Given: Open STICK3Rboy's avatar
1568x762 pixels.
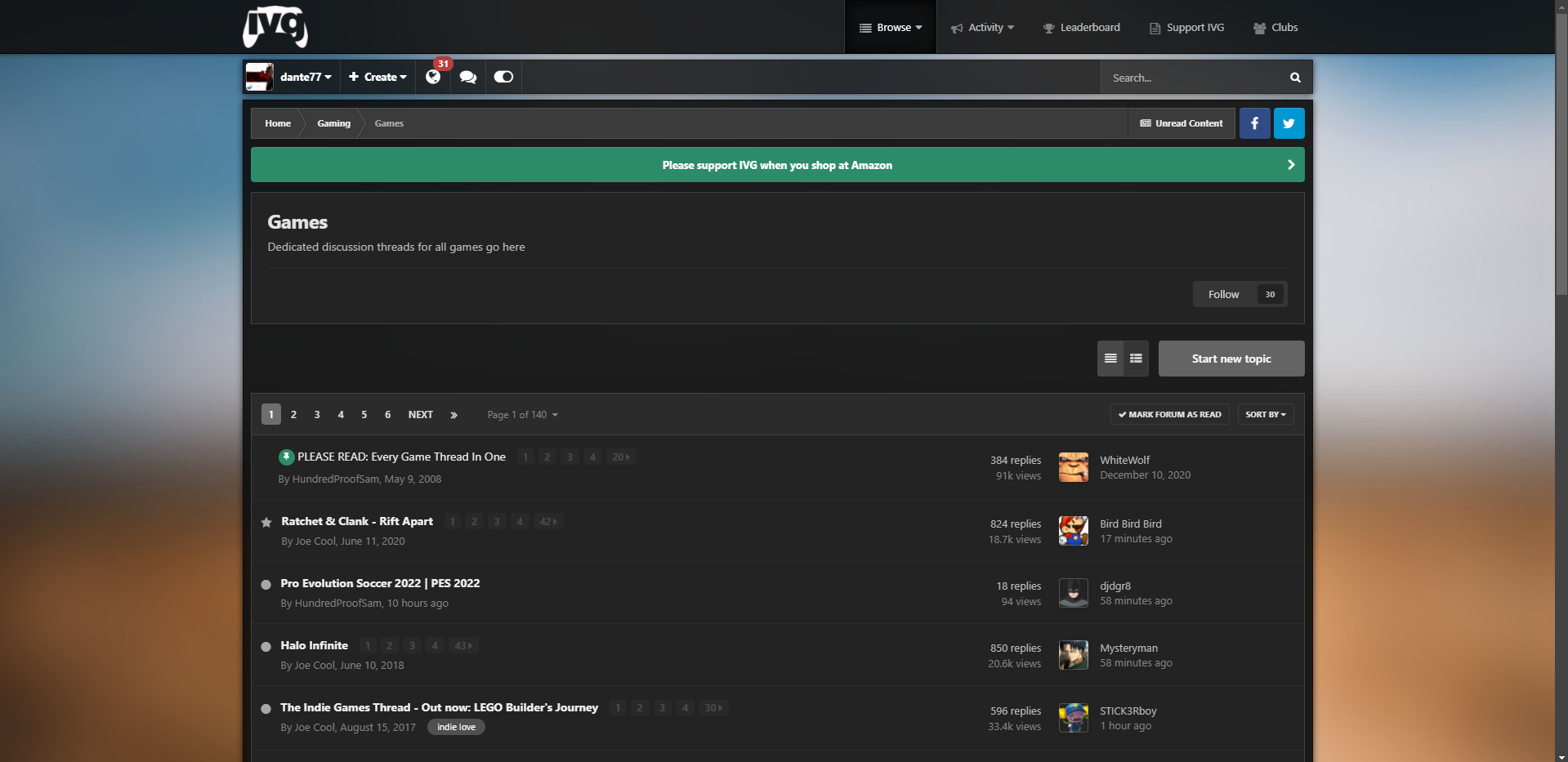Looking at the screenshot, I should click(x=1074, y=718).
